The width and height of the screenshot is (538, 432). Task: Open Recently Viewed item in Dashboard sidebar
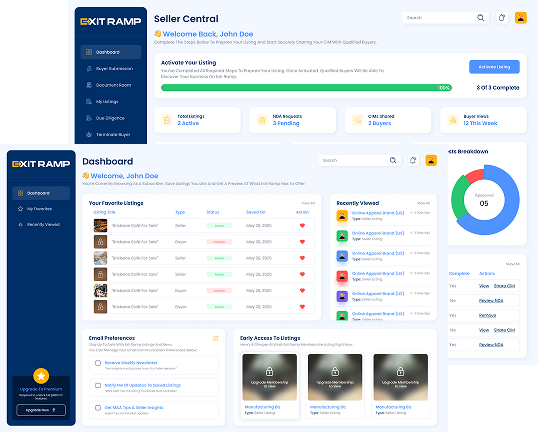click(x=41, y=224)
